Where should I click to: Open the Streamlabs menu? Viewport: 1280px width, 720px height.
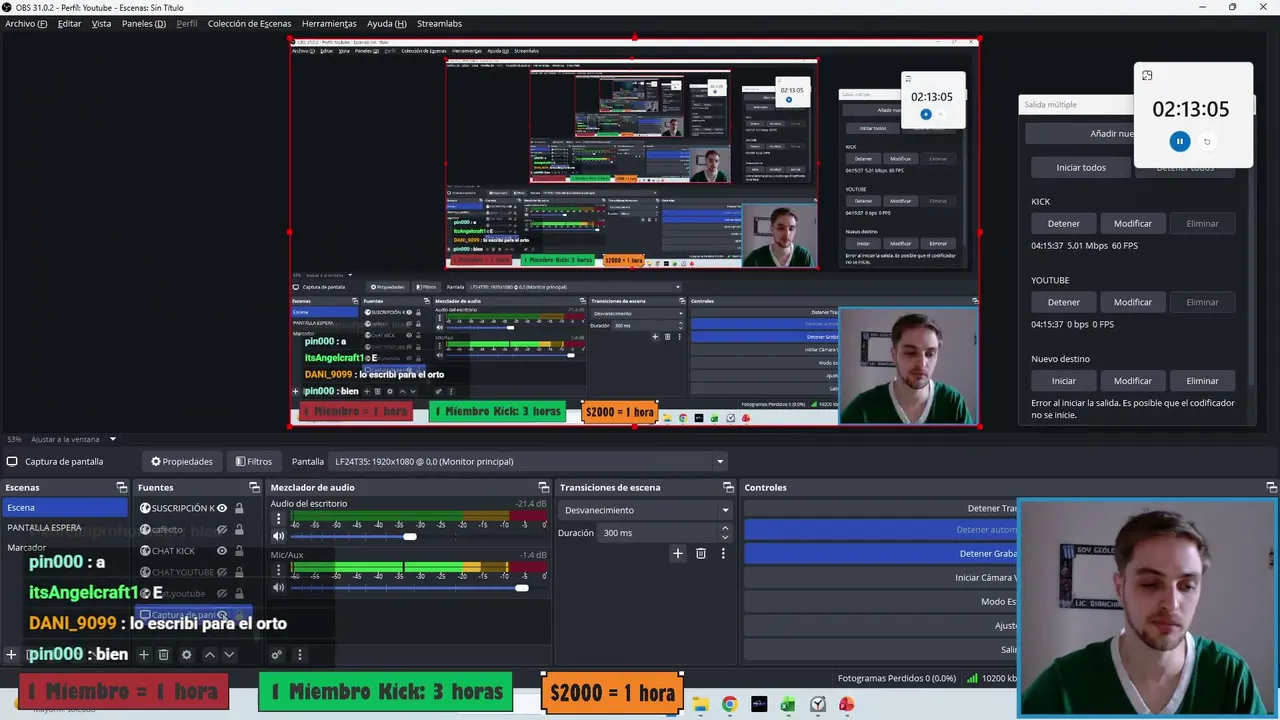[439, 23]
